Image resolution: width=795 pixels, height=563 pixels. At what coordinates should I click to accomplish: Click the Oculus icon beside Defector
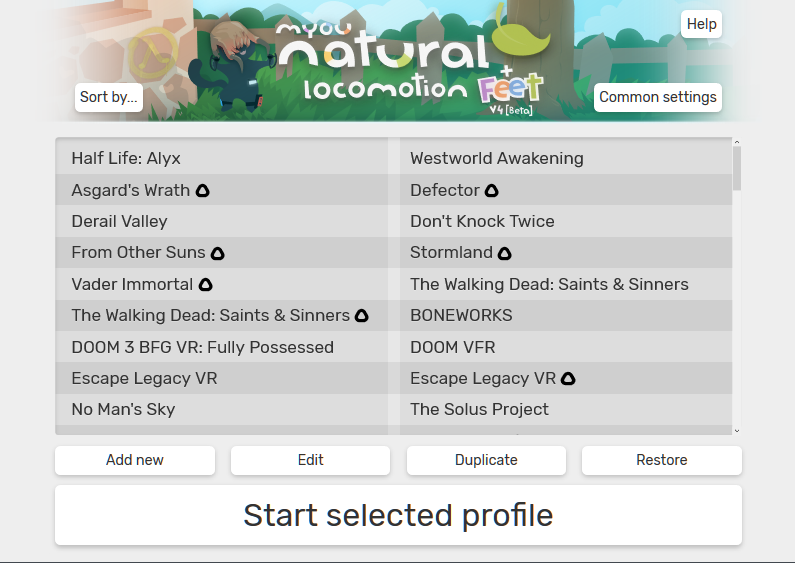(x=491, y=191)
